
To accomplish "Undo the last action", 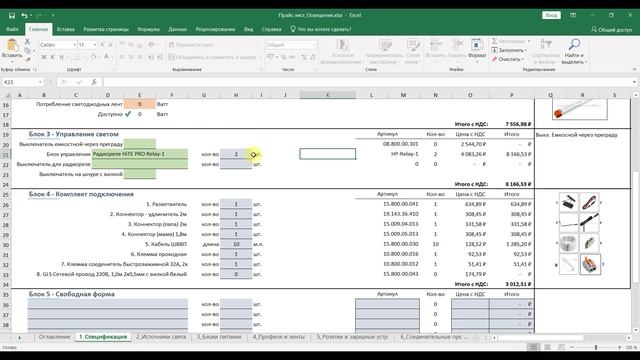I will point(24,16).
